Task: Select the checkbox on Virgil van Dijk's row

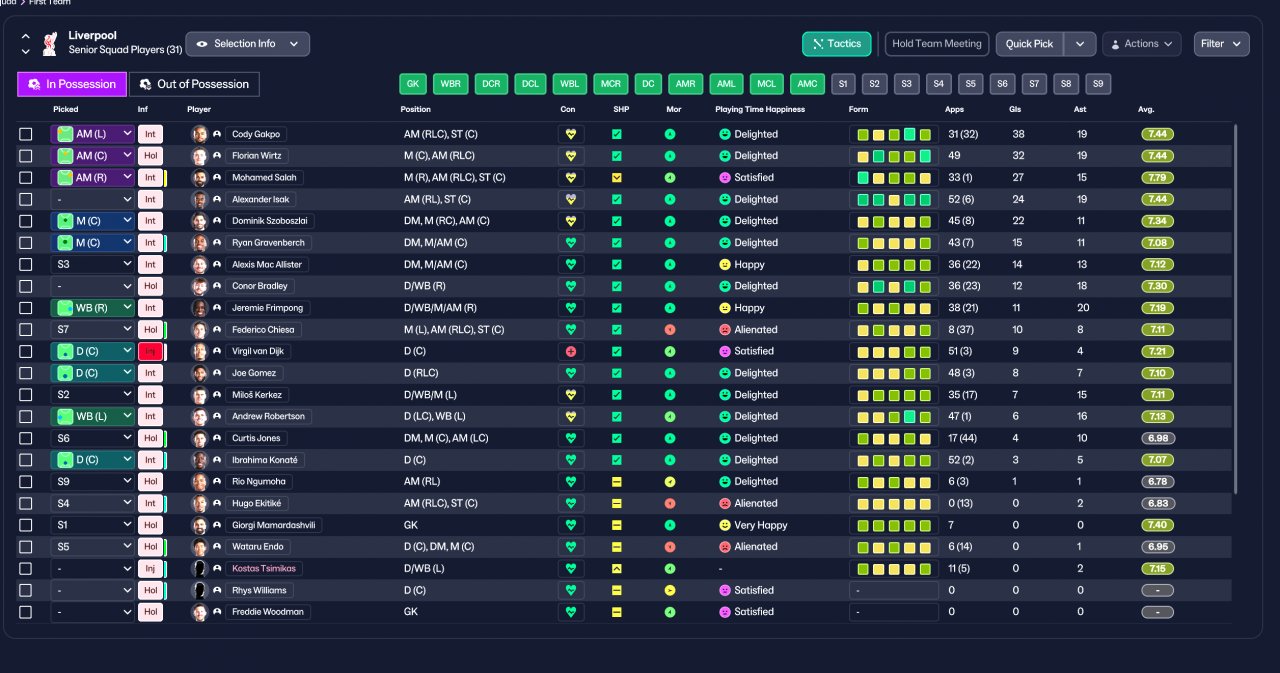Action: (x=26, y=351)
